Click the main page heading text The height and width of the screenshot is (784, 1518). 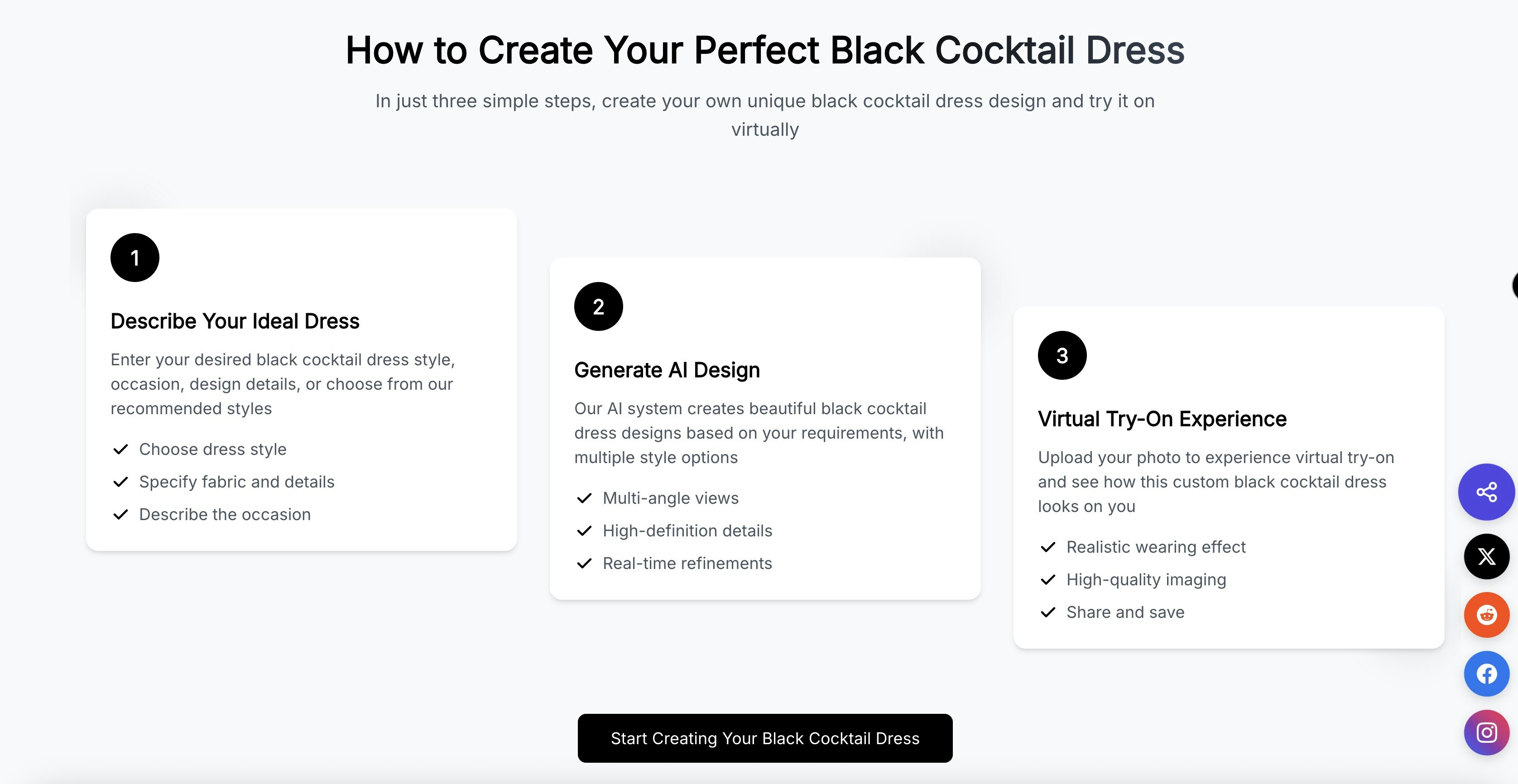764,50
